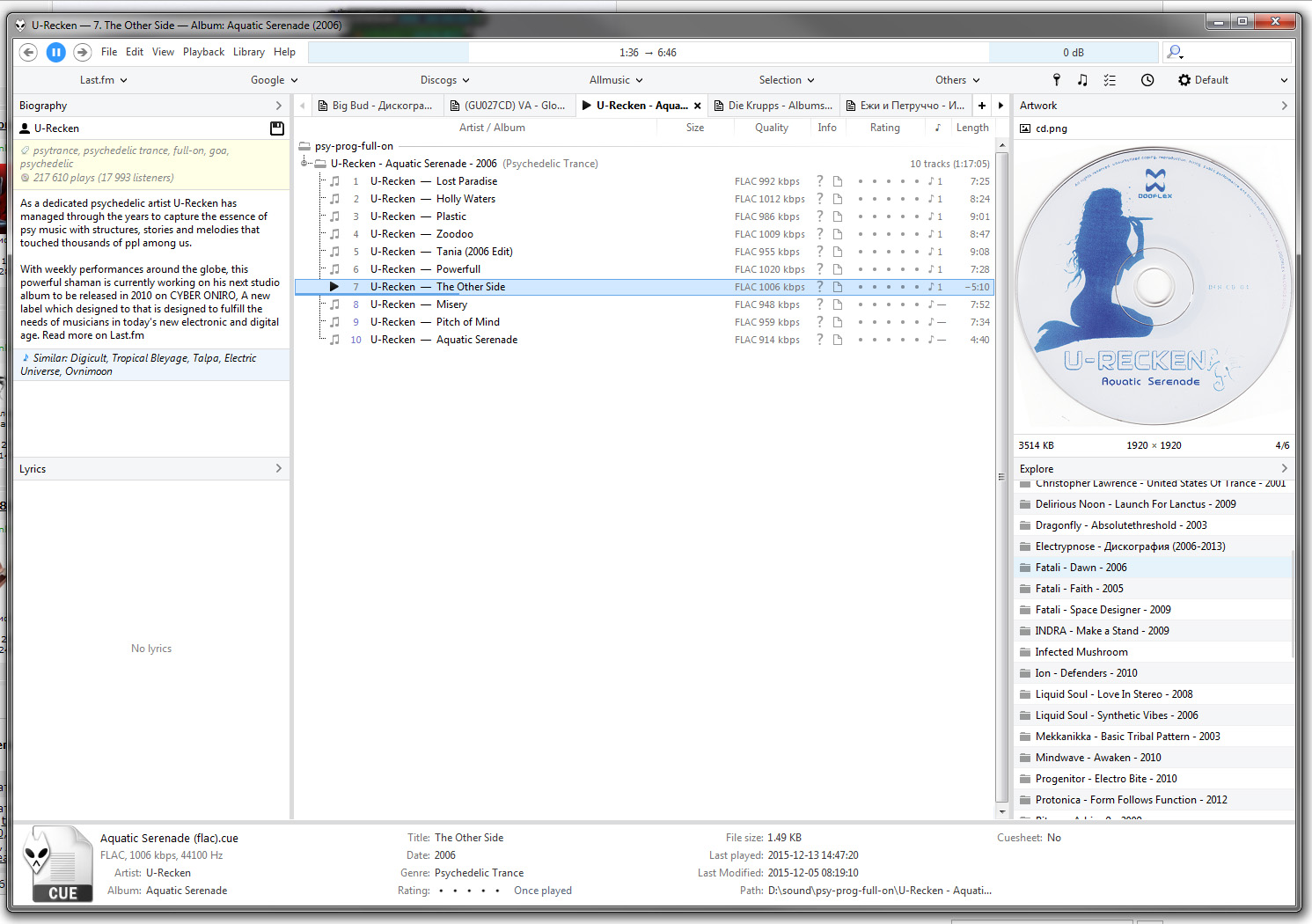Open the Help menu
This screenshot has width=1312, height=924.
pos(284,52)
